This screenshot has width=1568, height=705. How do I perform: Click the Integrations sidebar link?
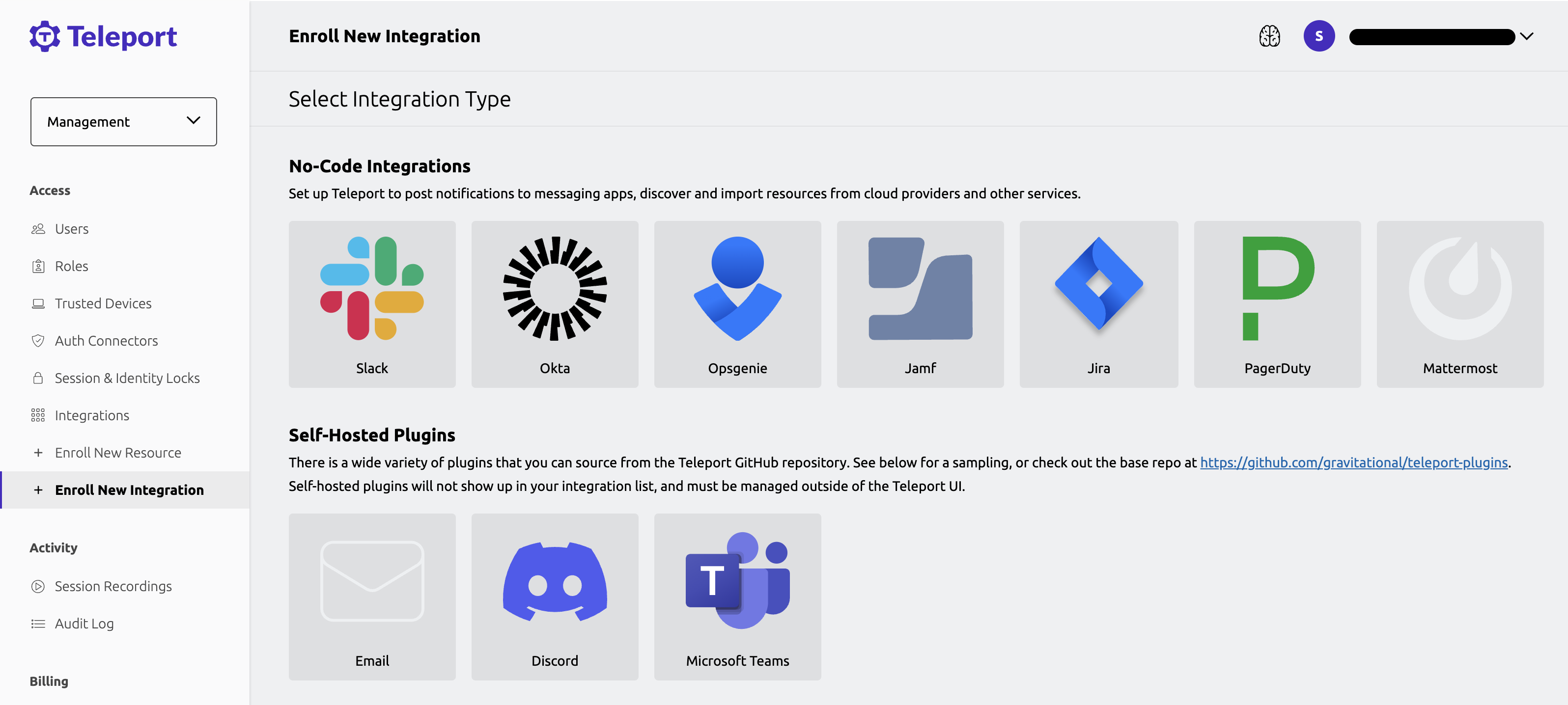pos(92,415)
